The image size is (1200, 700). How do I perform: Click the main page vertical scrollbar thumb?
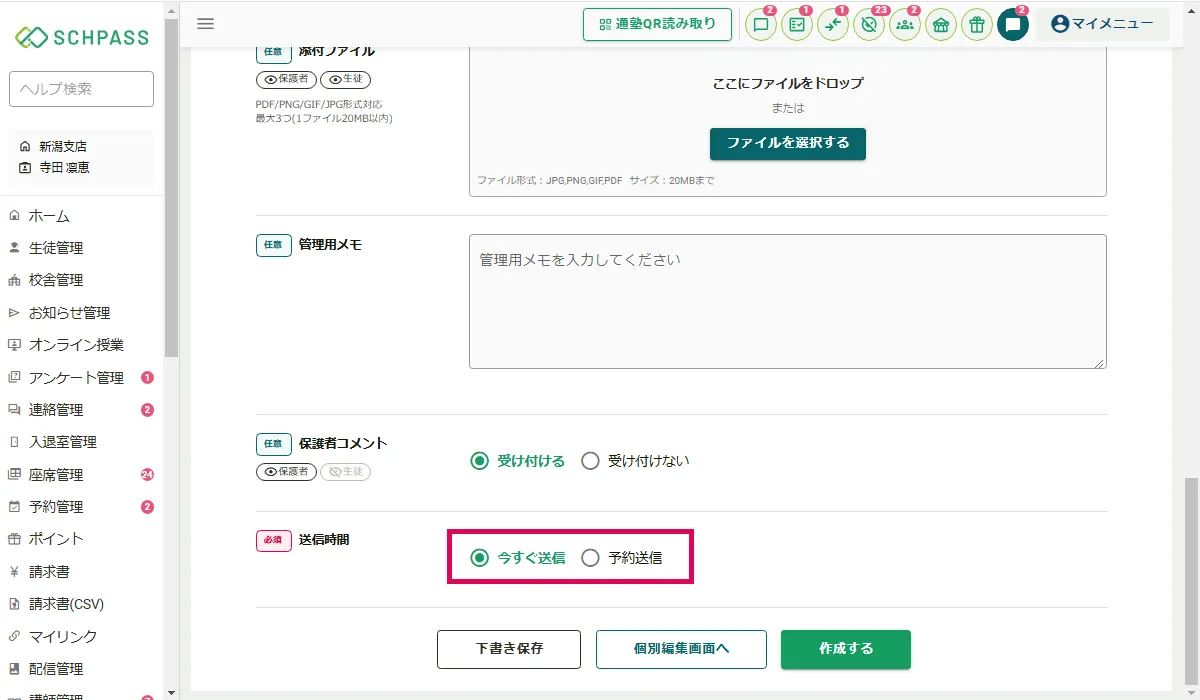tap(1191, 580)
